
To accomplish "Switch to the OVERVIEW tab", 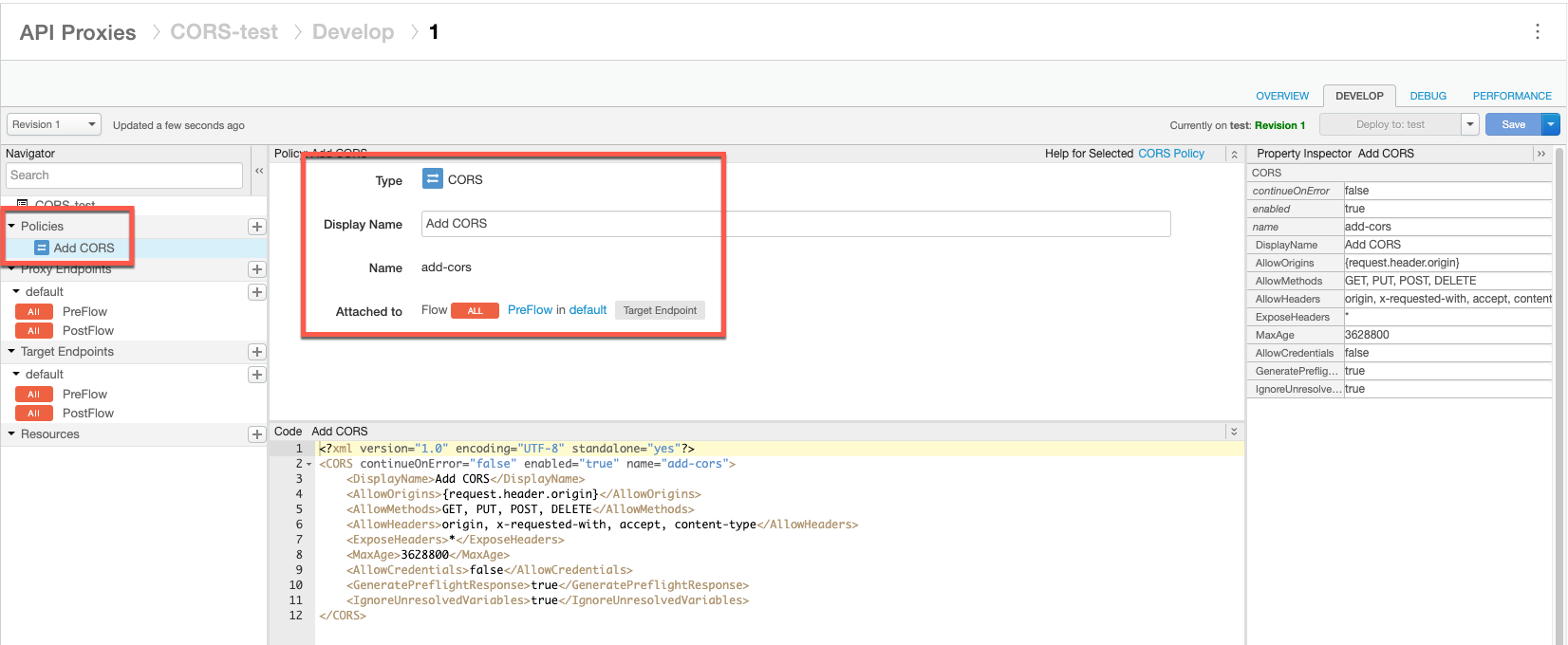I will point(1282,96).
